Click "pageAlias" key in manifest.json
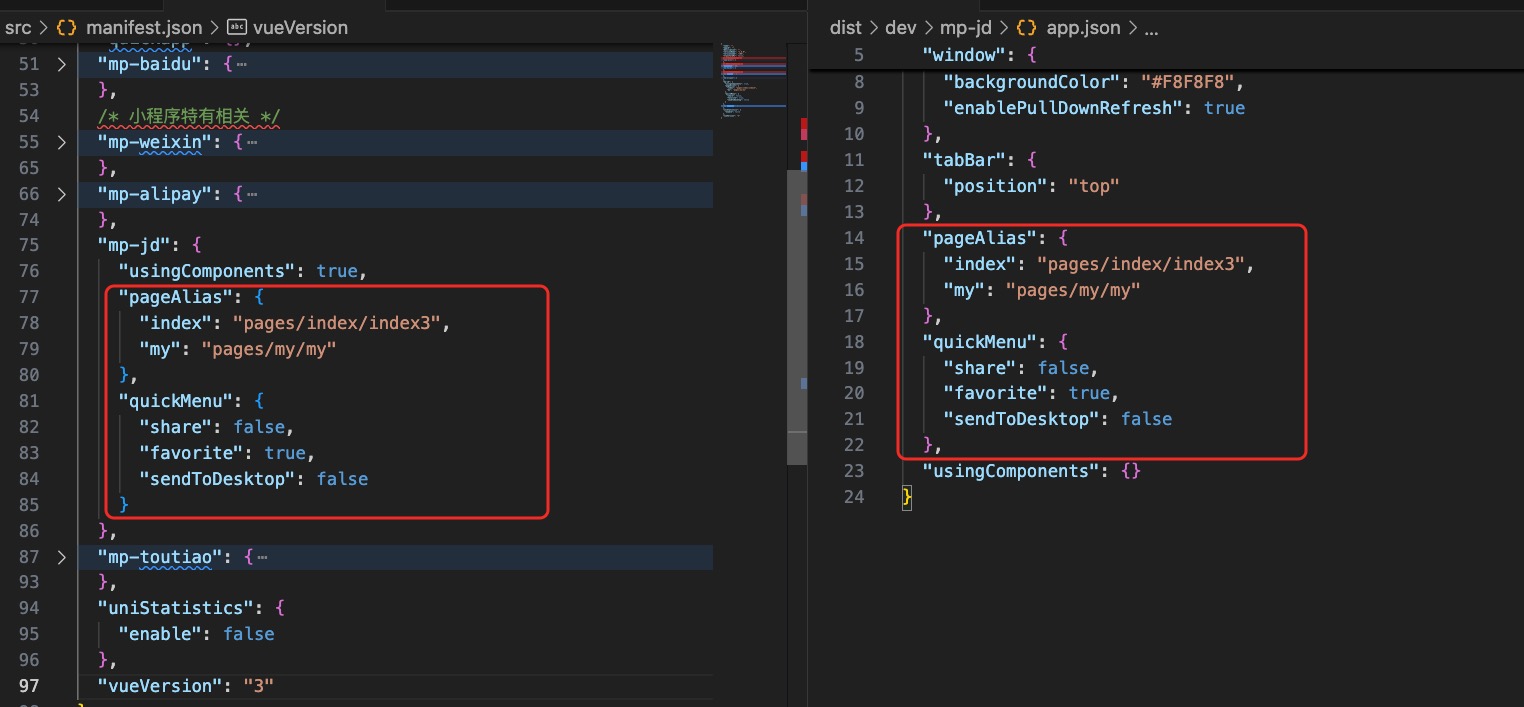 click(176, 297)
